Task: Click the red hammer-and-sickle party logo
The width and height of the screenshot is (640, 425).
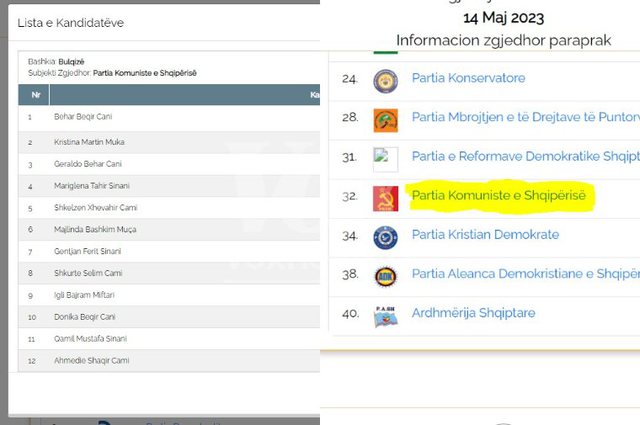Action: click(385, 199)
